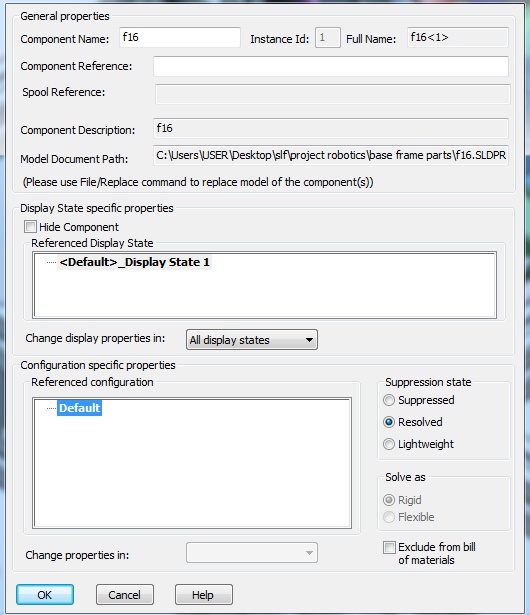The height and width of the screenshot is (615, 530).
Task: Click the Configuration specific properties heading
Action: click(98, 365)
